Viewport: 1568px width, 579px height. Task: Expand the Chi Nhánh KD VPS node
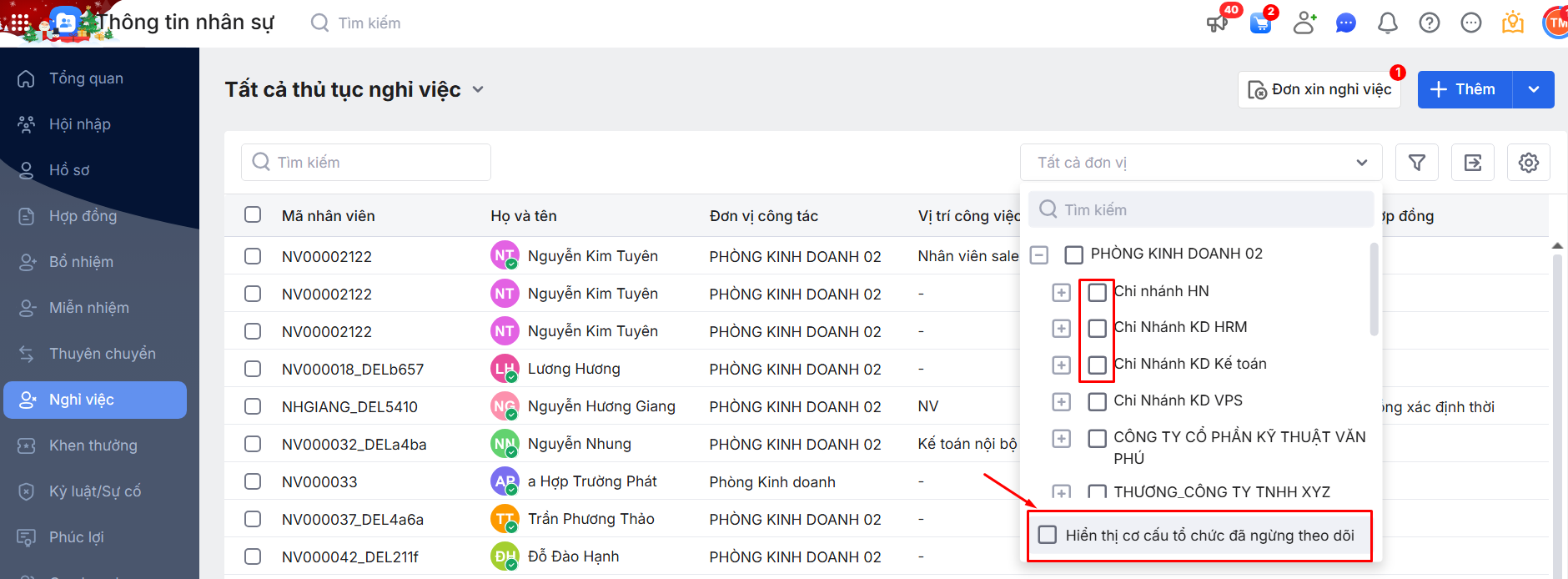pyautogui.click(x=1061, y=401)
